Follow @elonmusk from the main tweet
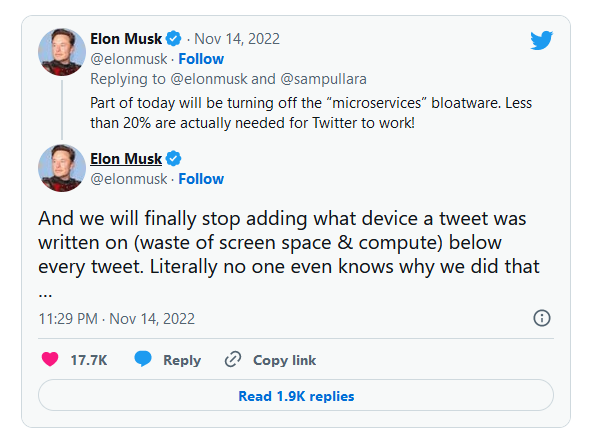 point(201,179)
